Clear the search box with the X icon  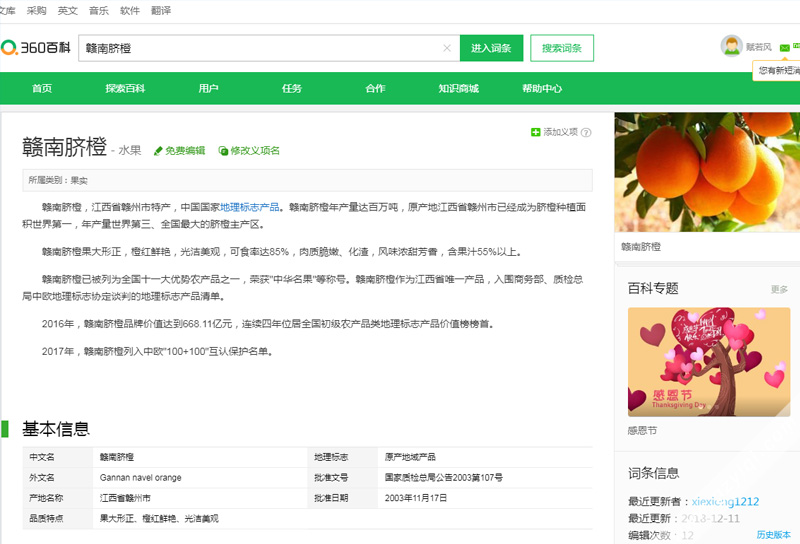447,48
